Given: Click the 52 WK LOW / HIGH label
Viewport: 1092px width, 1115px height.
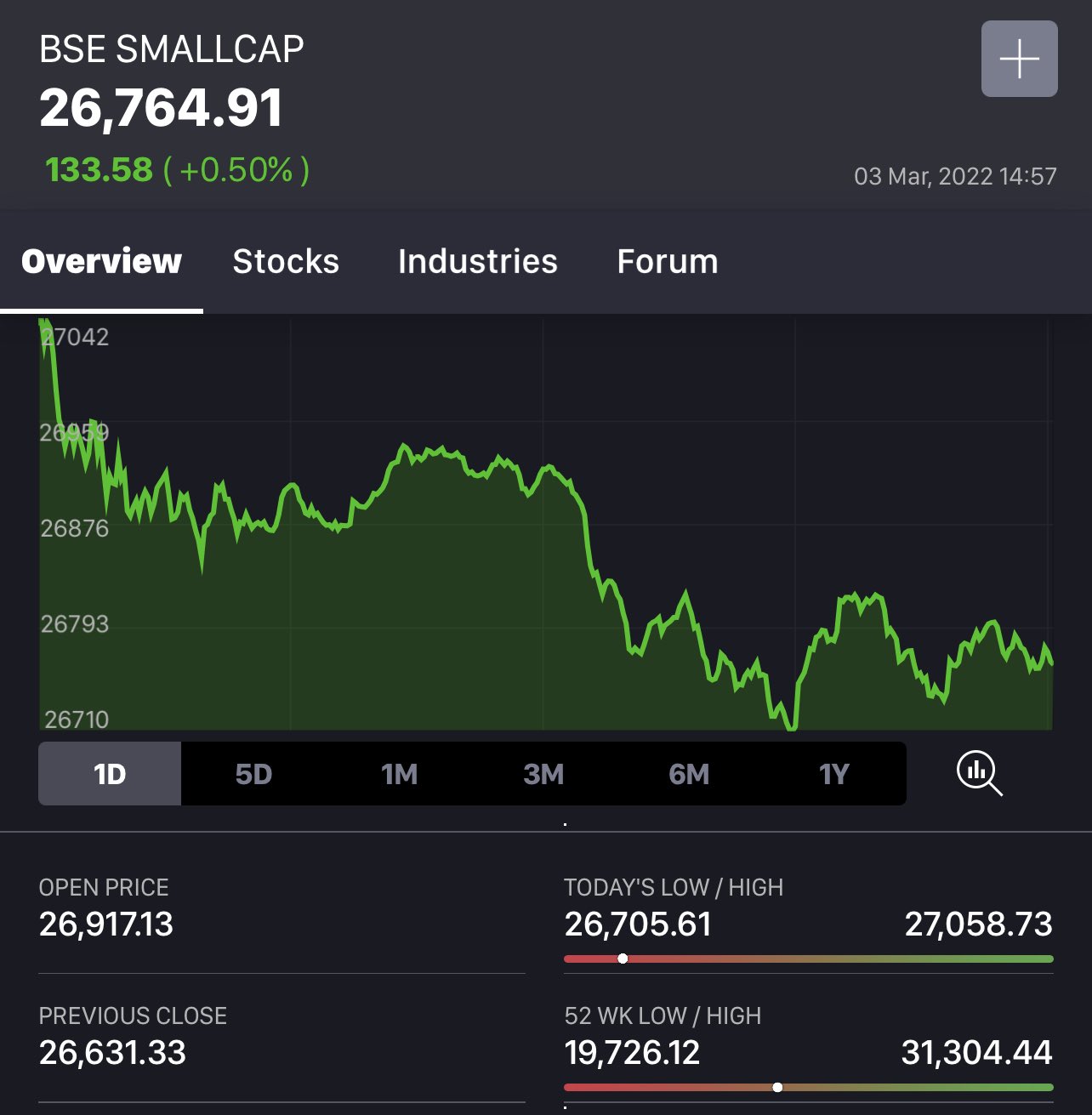Looking at the screenshot, I should coord(663,1015).
